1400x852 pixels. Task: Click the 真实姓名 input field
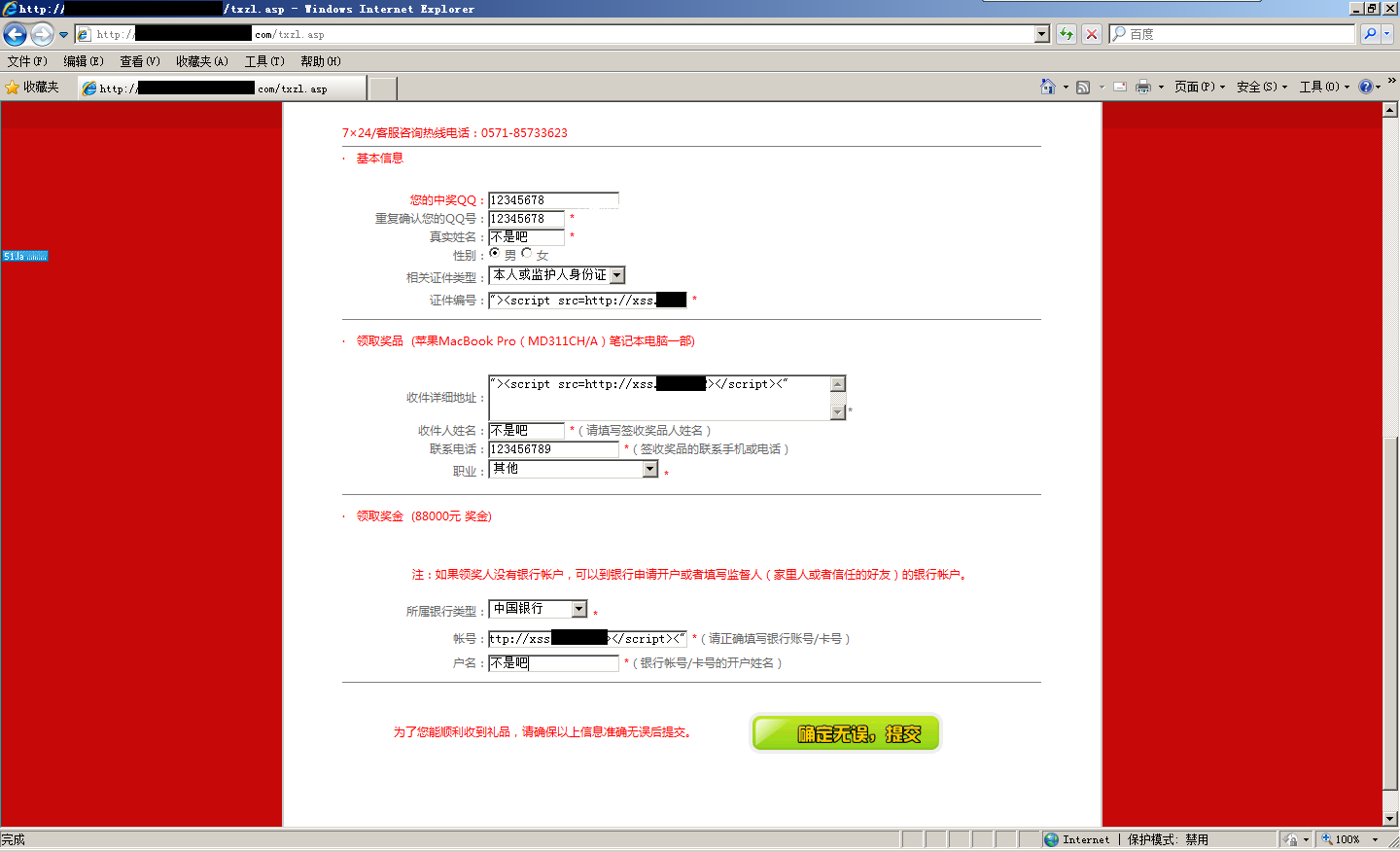[526, 237]
